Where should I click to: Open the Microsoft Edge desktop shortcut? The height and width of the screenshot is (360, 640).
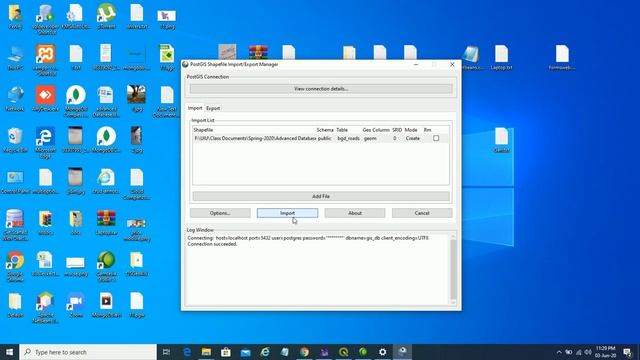45,142
